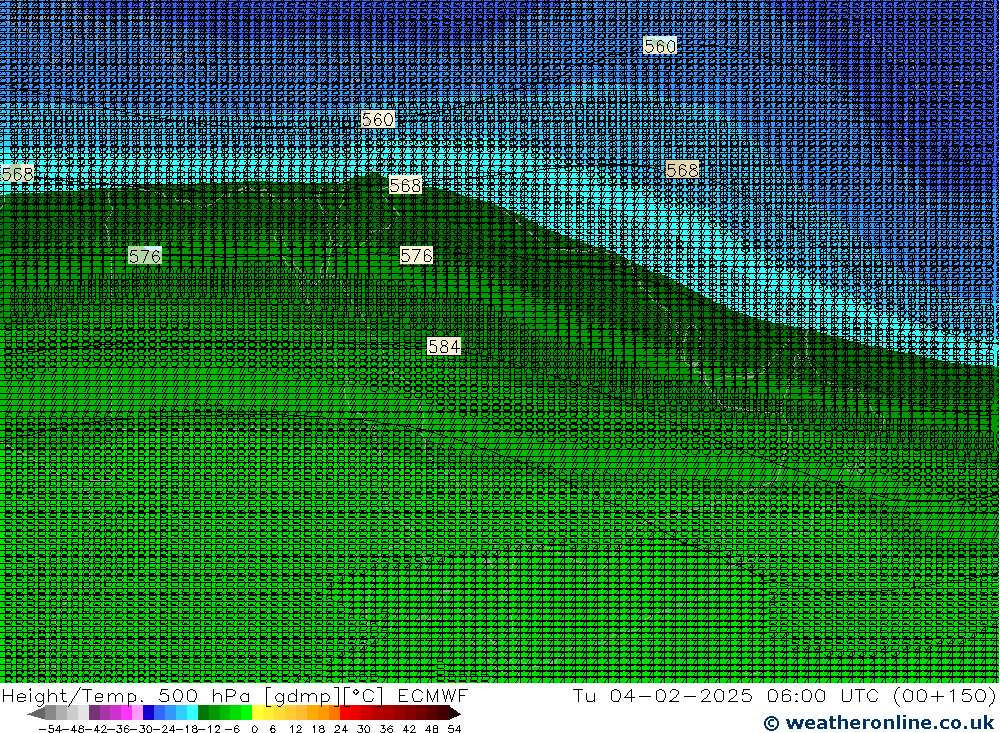
Task: Click the left gray arrow of the color bar
Action: pyautogui.click(x=37, y=713)
